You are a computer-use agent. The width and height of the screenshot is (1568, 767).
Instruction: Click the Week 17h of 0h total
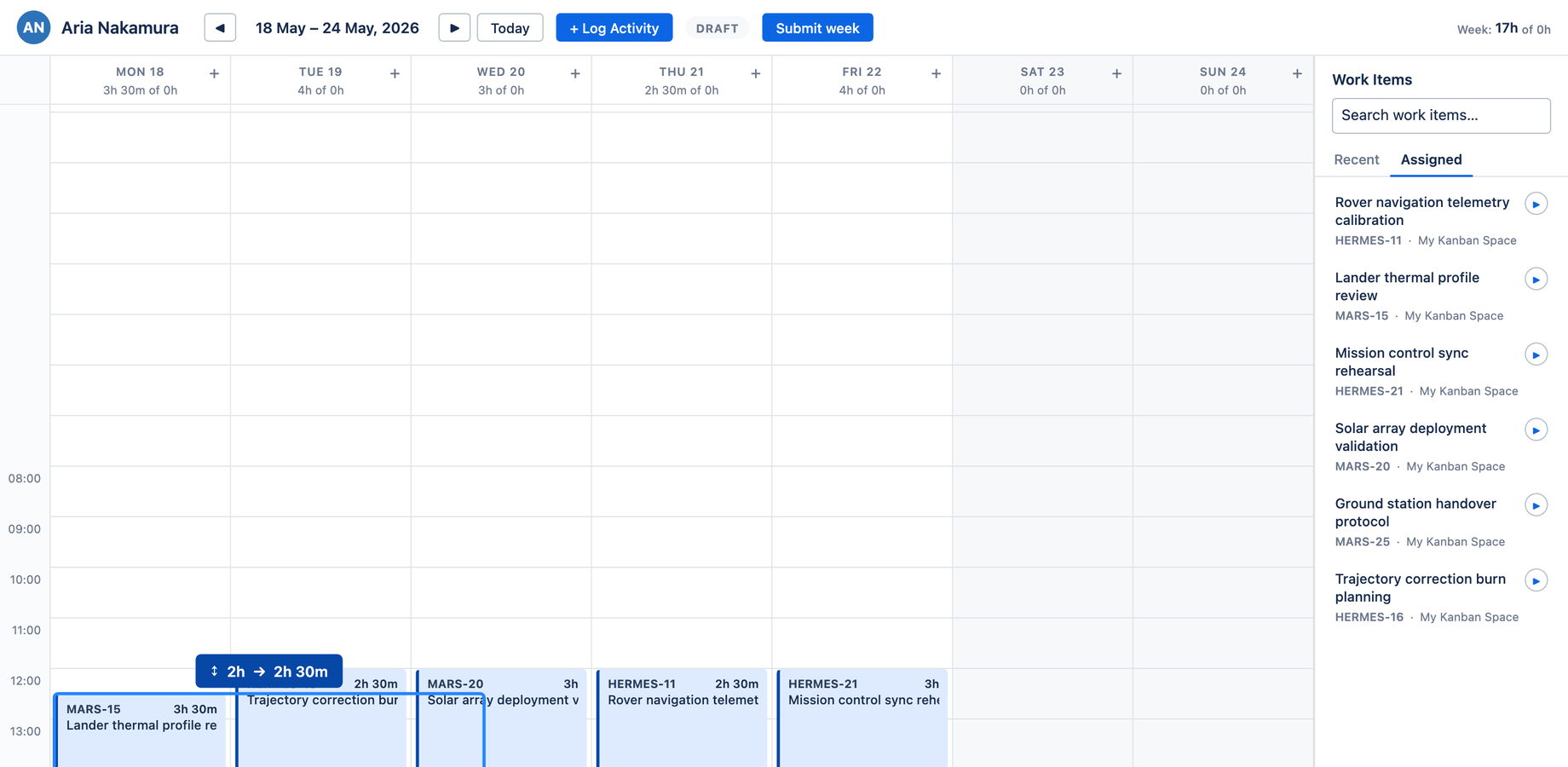(1503, 29)
